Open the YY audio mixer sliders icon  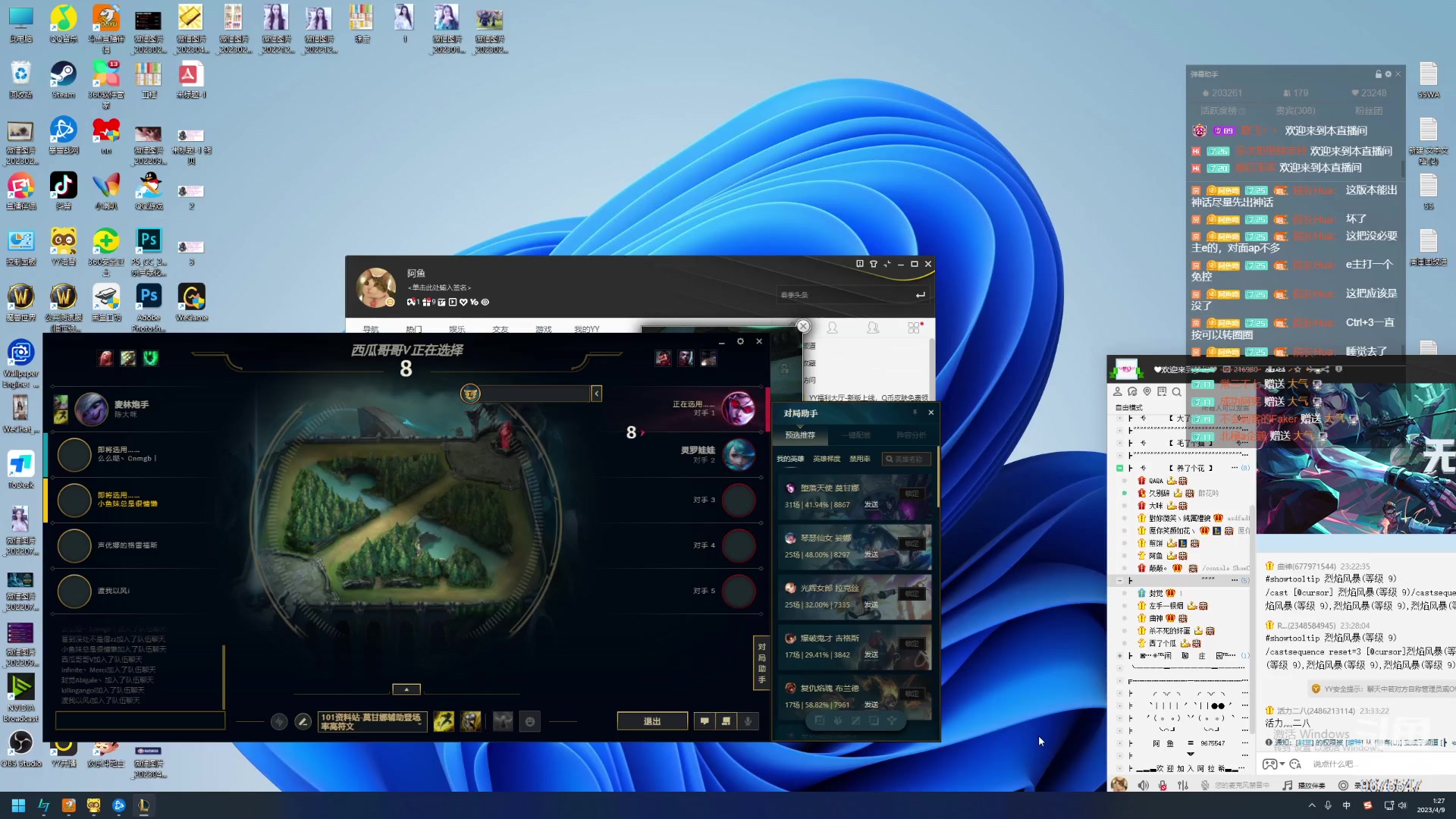point(1183,785)
